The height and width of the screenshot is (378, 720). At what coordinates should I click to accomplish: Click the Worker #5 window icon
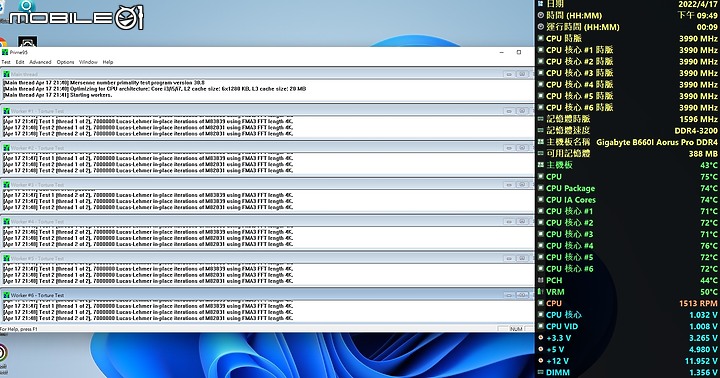pos(6,258)
